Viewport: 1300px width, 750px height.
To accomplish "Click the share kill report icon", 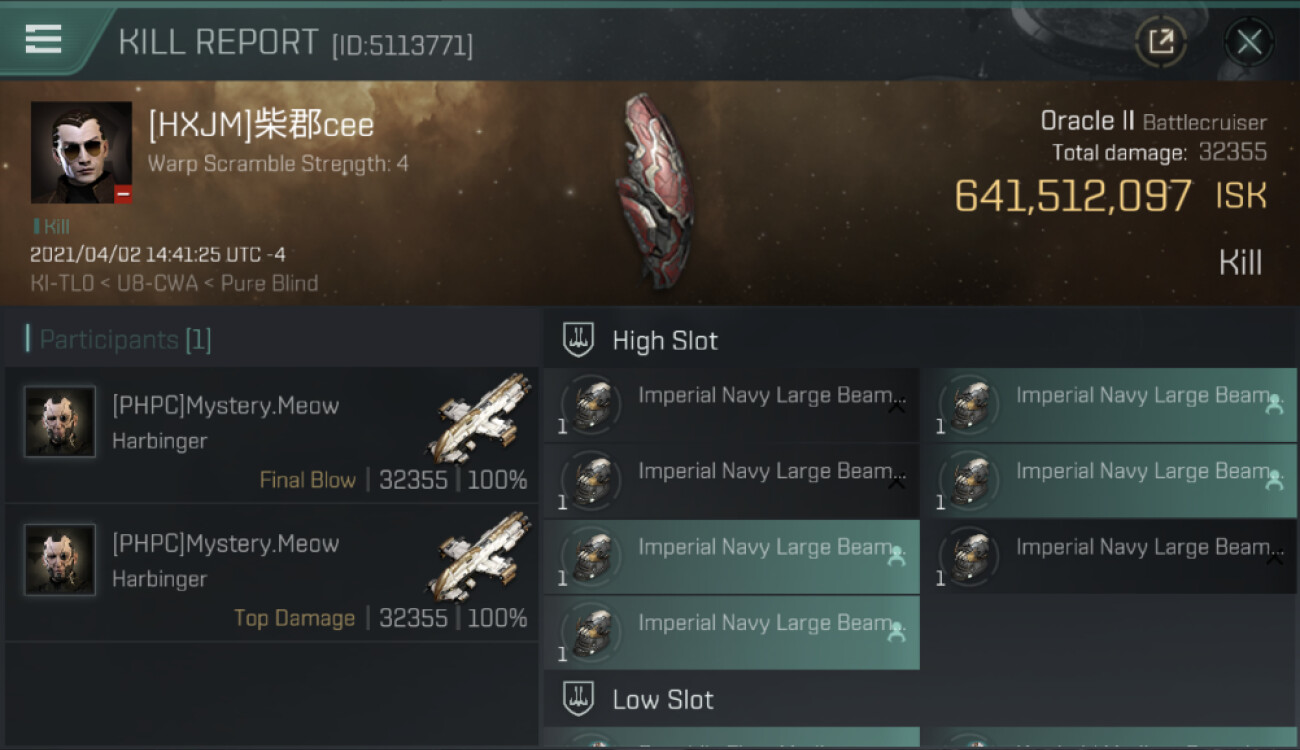I will 1161,42.
